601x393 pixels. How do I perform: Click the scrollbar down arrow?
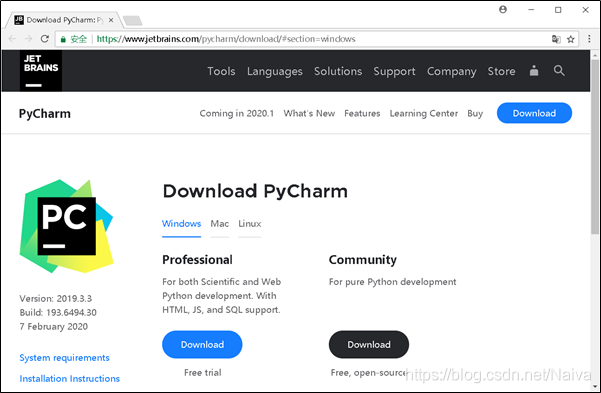(x=595, y=387)
